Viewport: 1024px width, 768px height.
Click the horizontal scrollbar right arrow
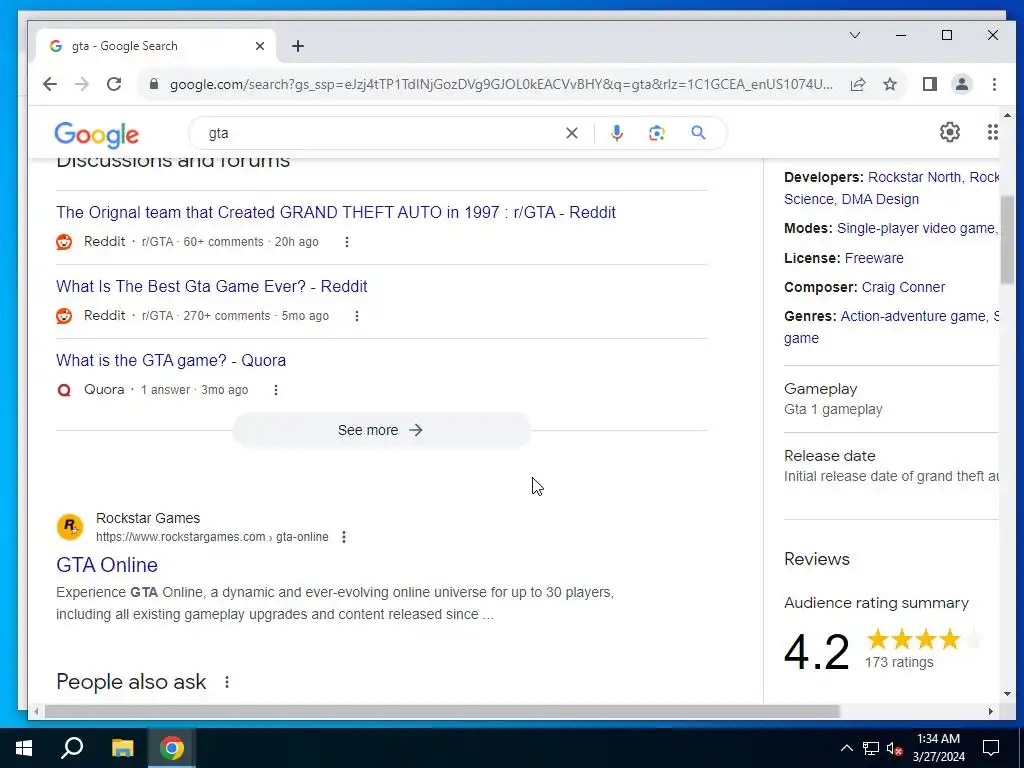pos(990,711)
